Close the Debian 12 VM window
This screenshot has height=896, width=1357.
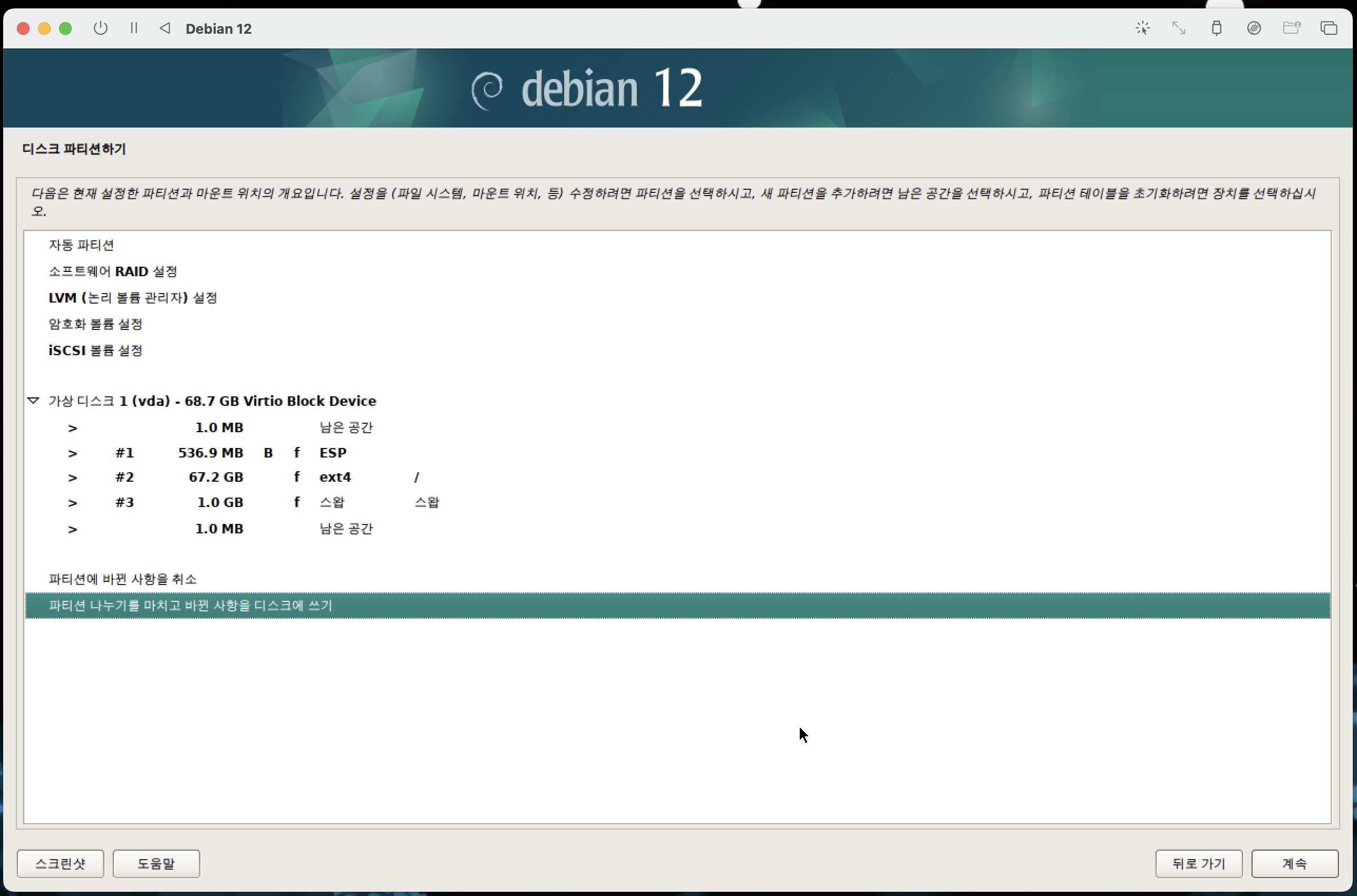click(23, 28)
